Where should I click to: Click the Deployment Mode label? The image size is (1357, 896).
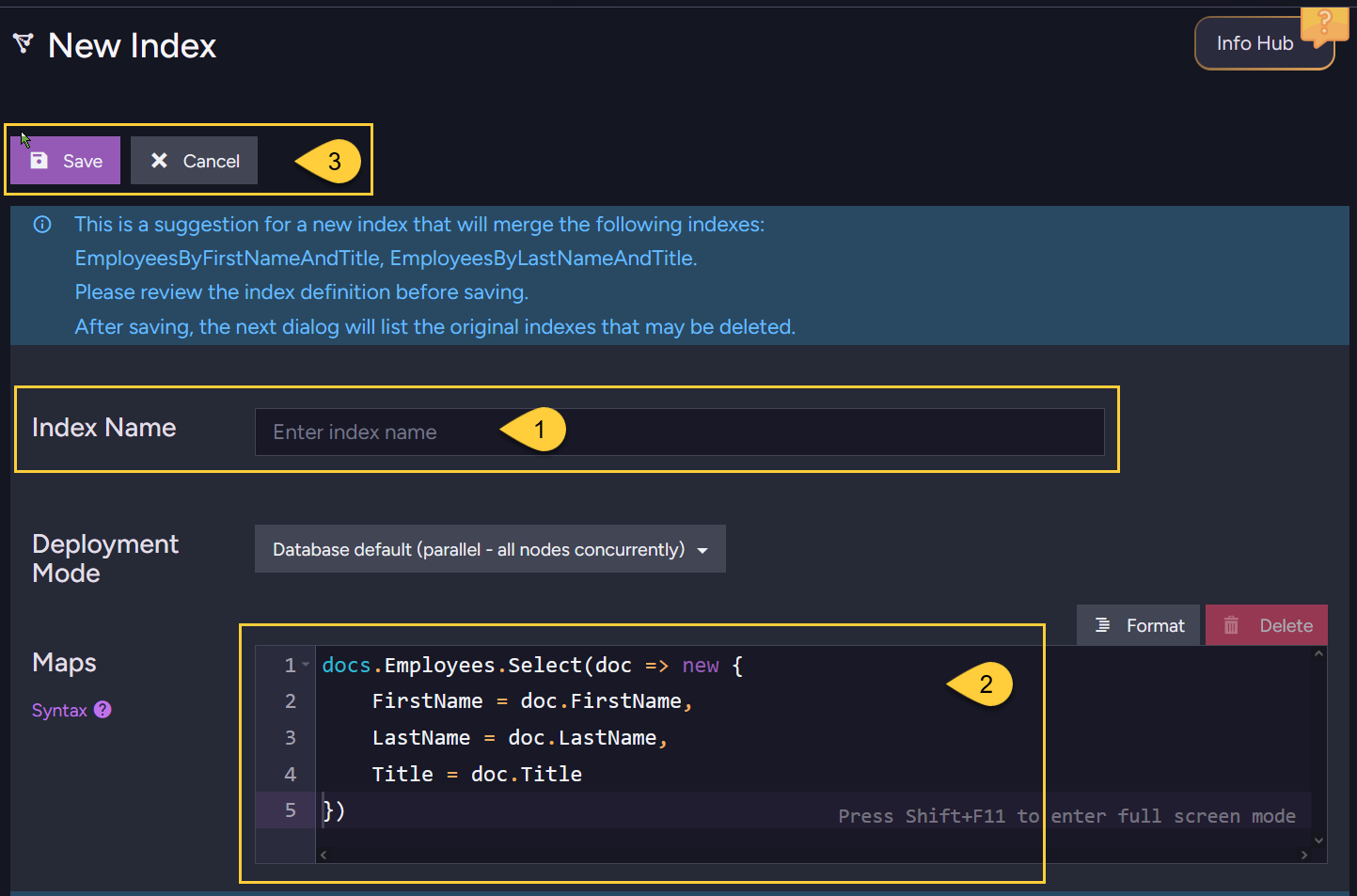pos(105,558)
